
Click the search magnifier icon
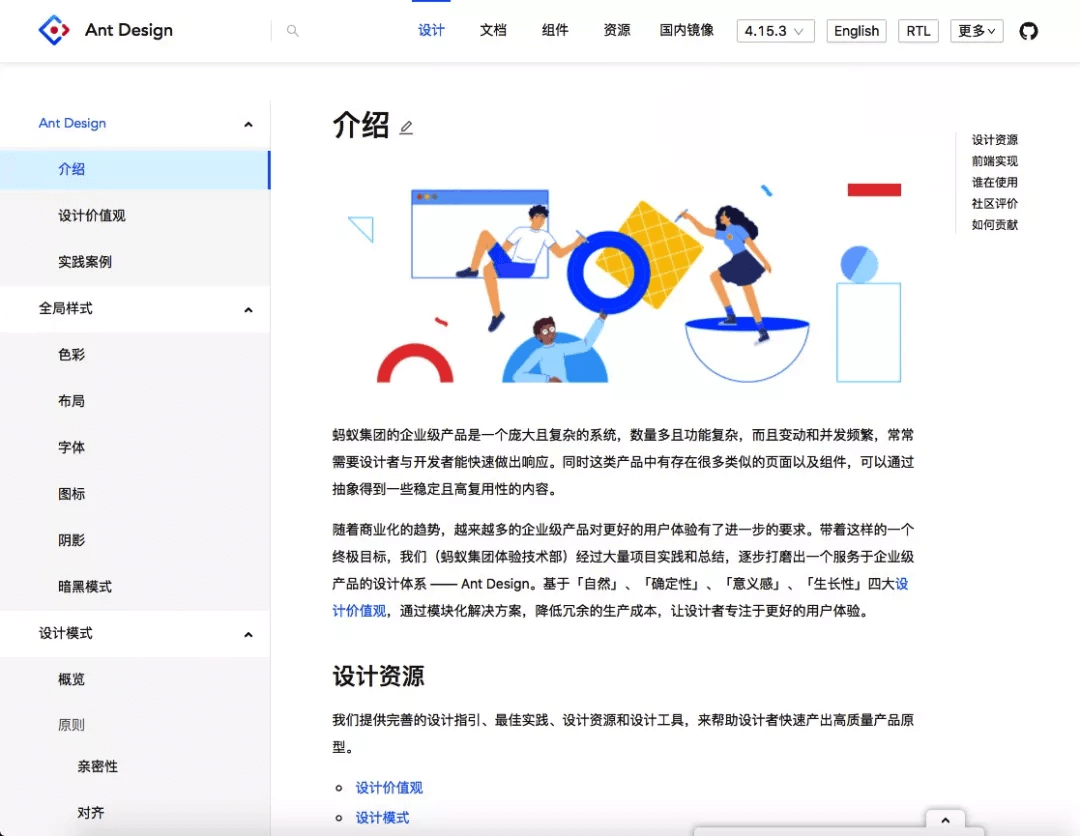pos(293,31)
